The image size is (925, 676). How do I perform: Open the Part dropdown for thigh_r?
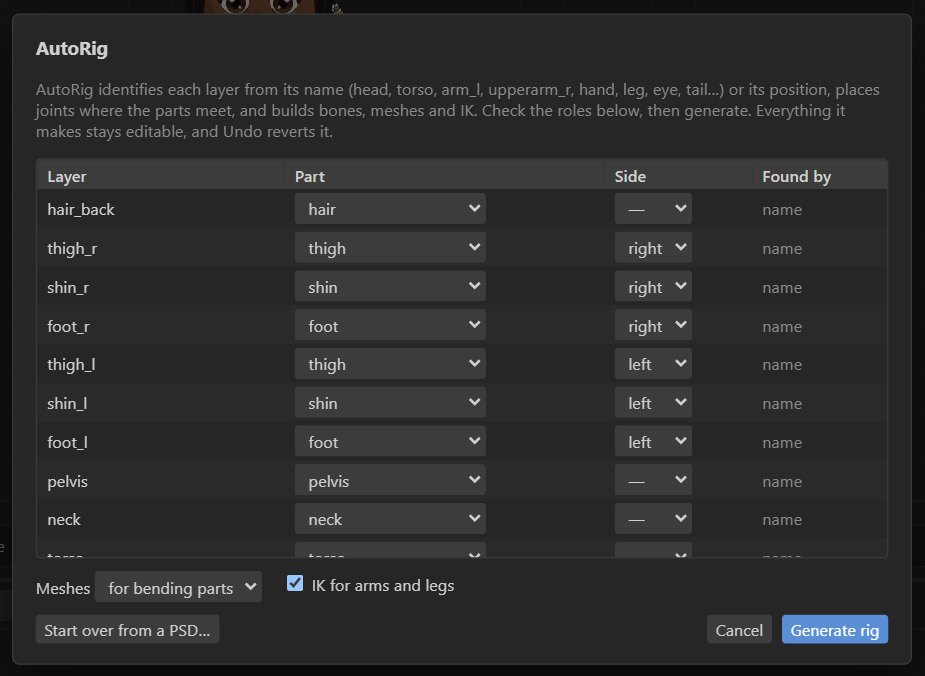tap(390, 248)
